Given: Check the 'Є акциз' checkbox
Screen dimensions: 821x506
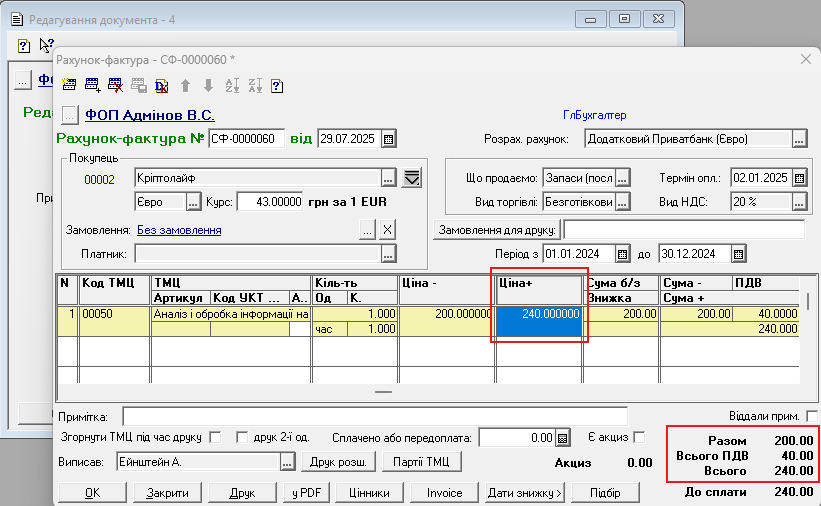Looking at the screenshot, I should point(640,437).
